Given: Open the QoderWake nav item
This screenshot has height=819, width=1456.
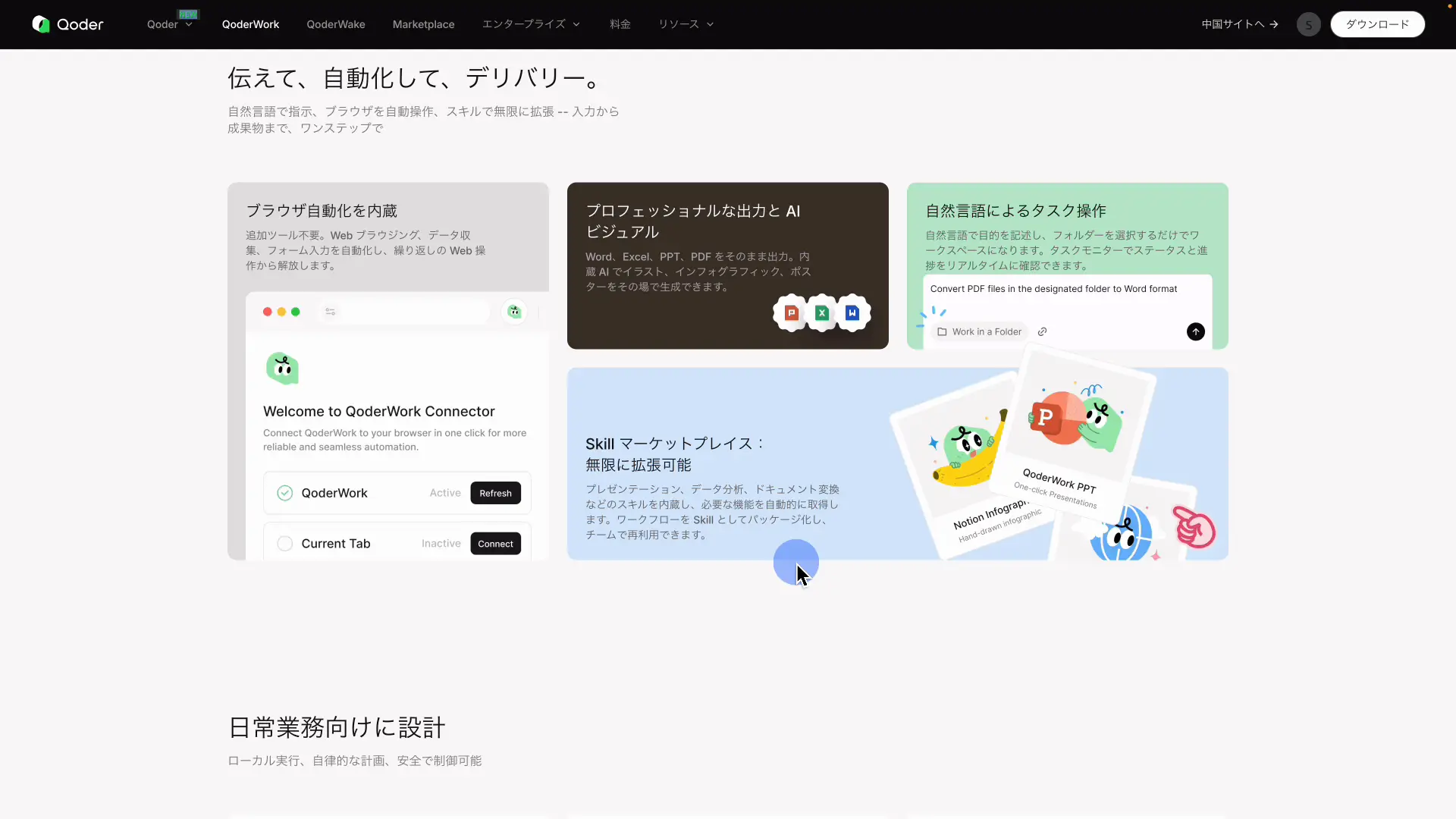Looking at the screenshot, I should pos(335,24).
